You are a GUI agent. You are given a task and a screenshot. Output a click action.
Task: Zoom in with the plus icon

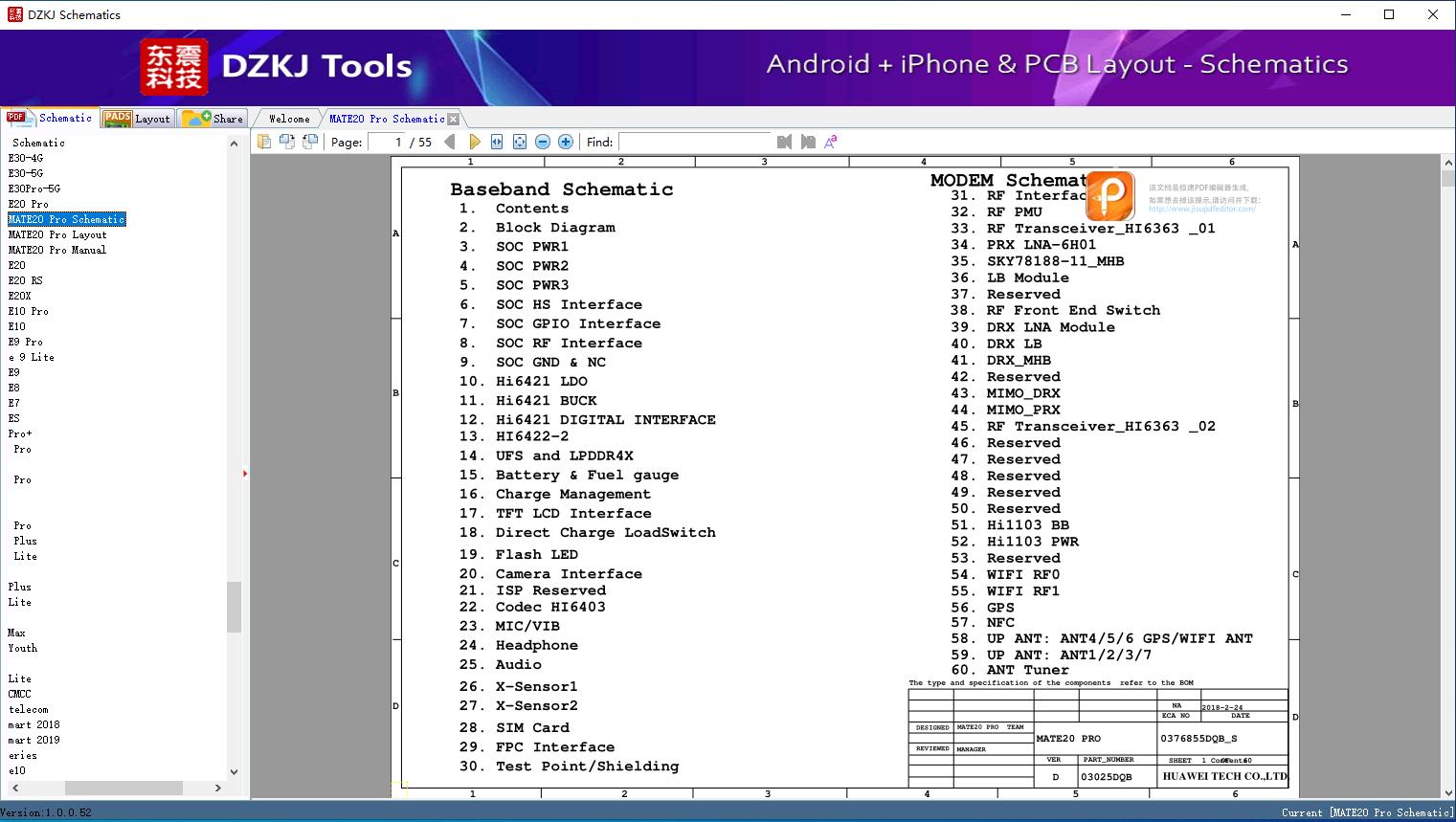click(x=566, y=142)
